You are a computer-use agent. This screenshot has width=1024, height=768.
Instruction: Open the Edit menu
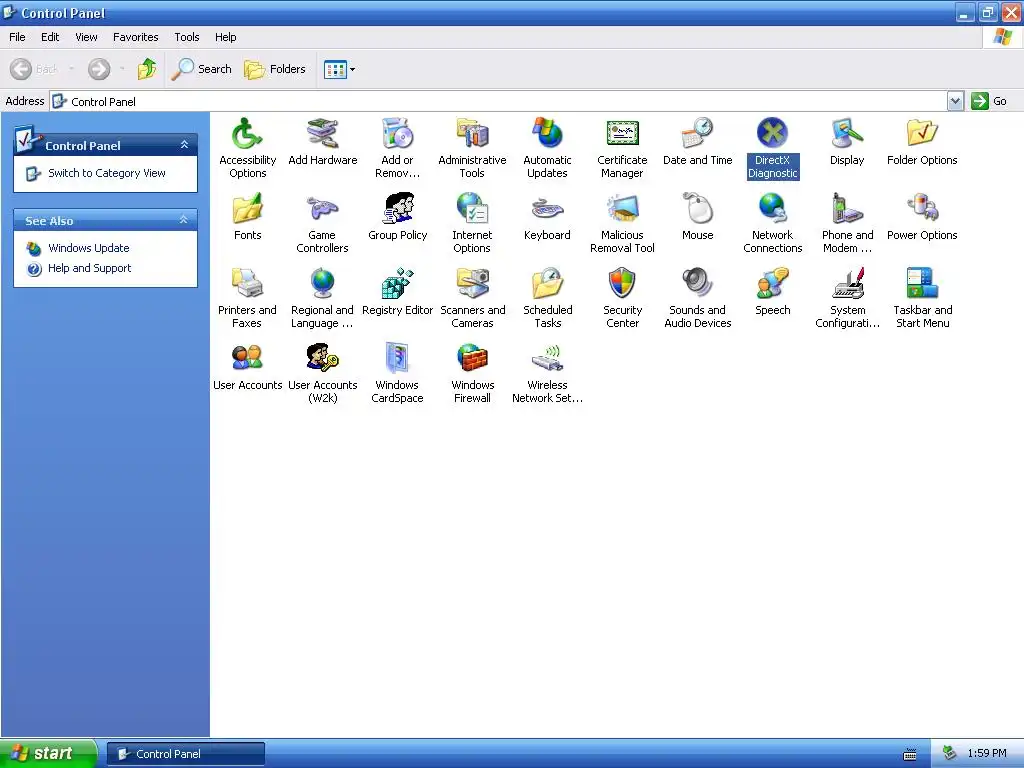(x=50, y=37)
